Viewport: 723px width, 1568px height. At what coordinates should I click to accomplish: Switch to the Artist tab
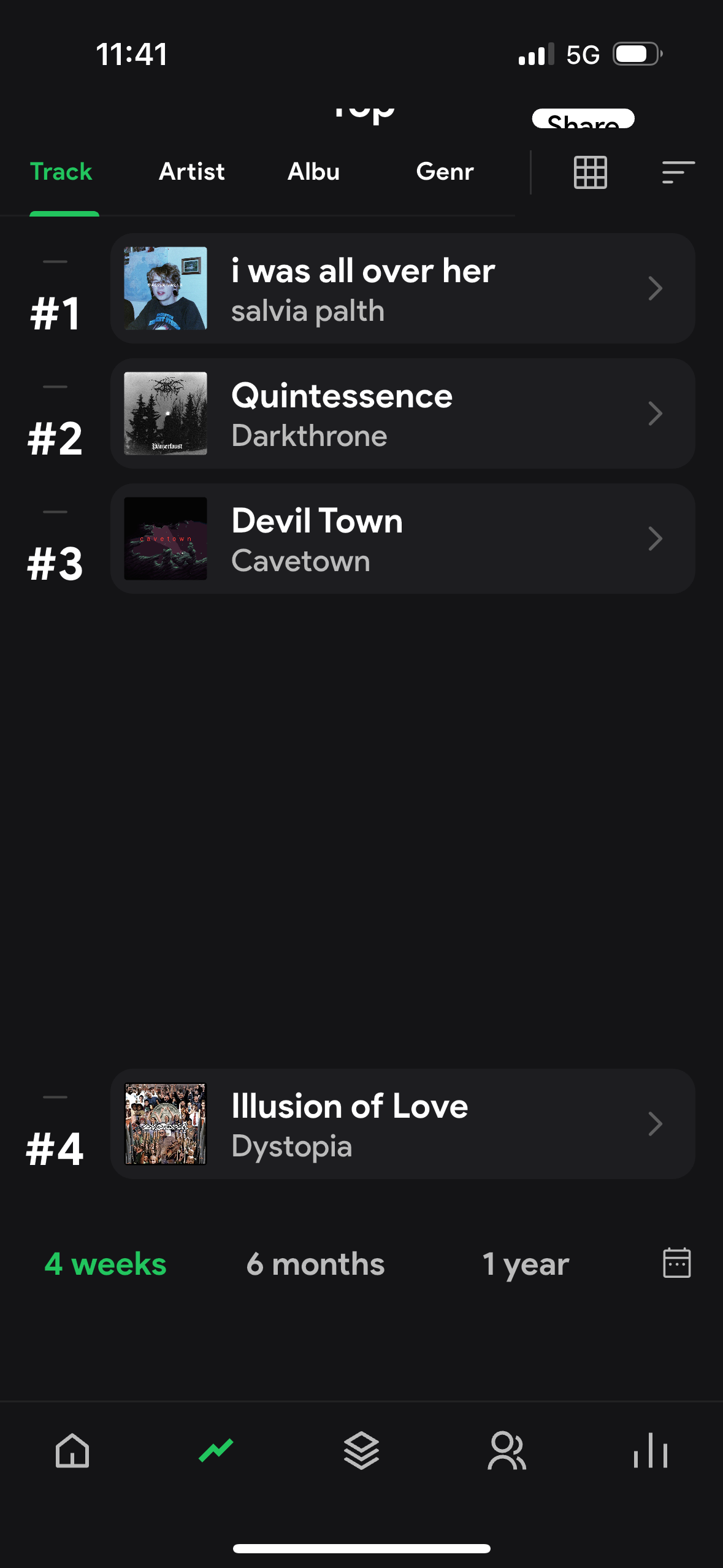tap(192, 172)
